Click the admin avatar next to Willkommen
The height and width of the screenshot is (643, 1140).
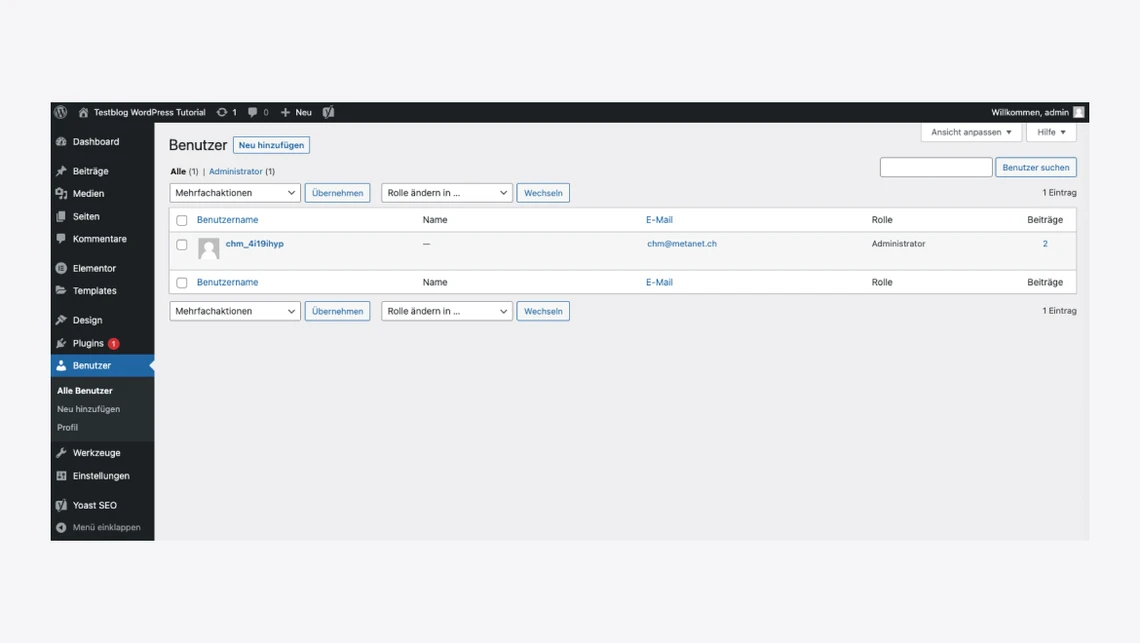coord(1078,112)
